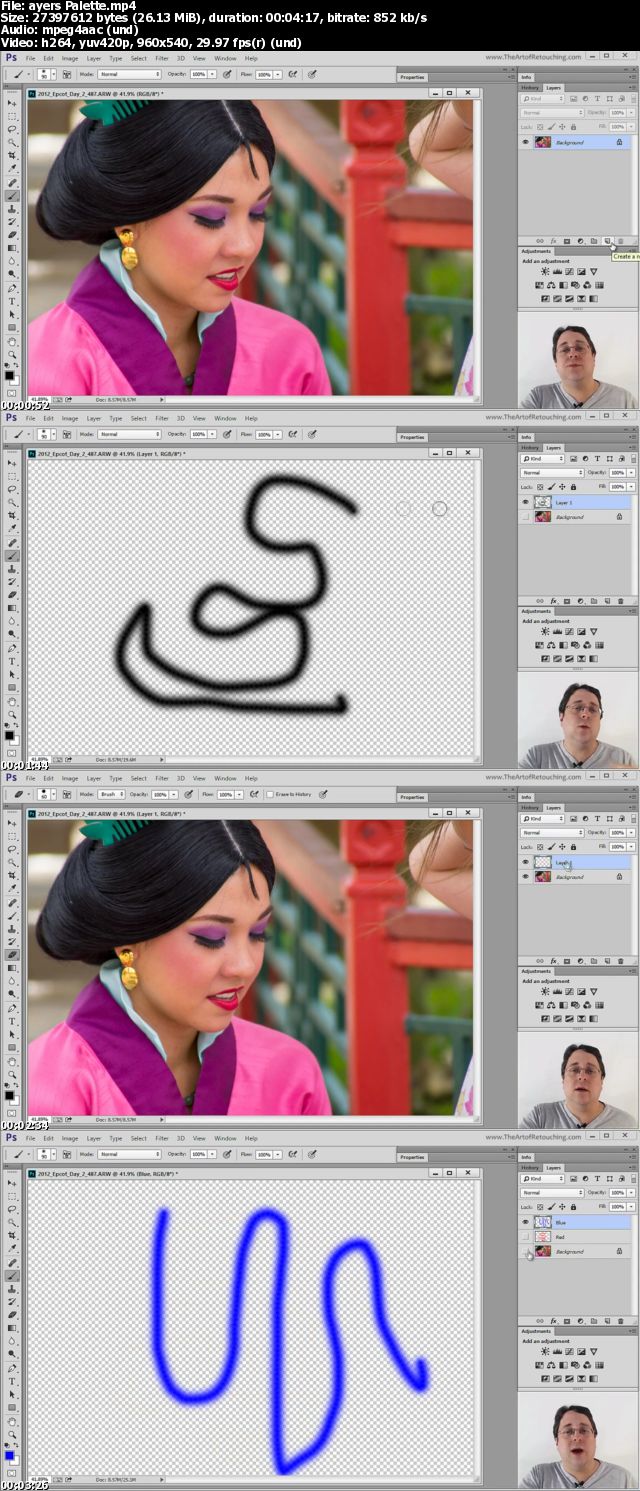Screen dimensions: 640x1491
Task: Show the Background layer in the 00:03:26 frame
Action: [x=525, y=1251]
